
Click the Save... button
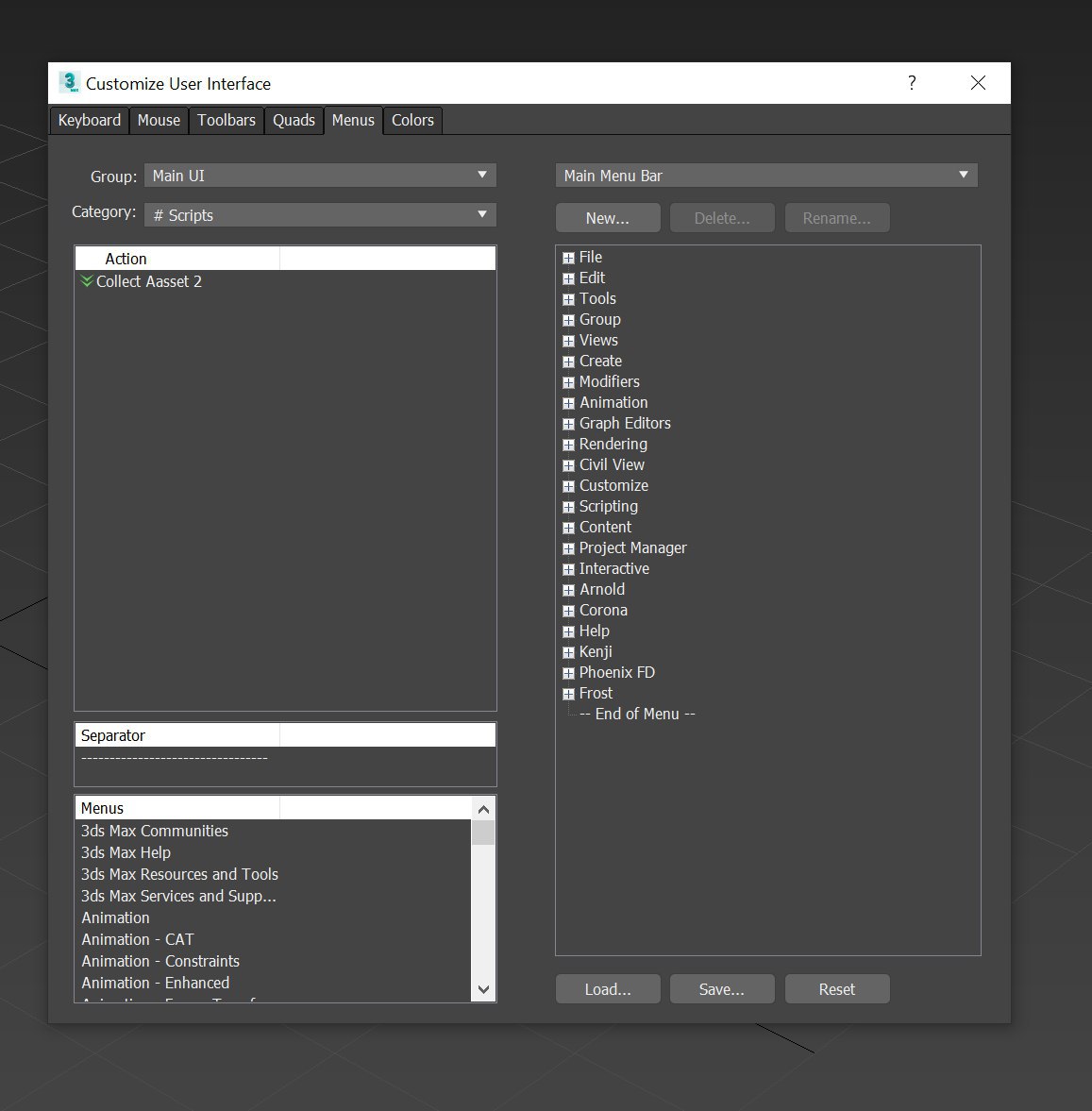(x=721, y=989)
